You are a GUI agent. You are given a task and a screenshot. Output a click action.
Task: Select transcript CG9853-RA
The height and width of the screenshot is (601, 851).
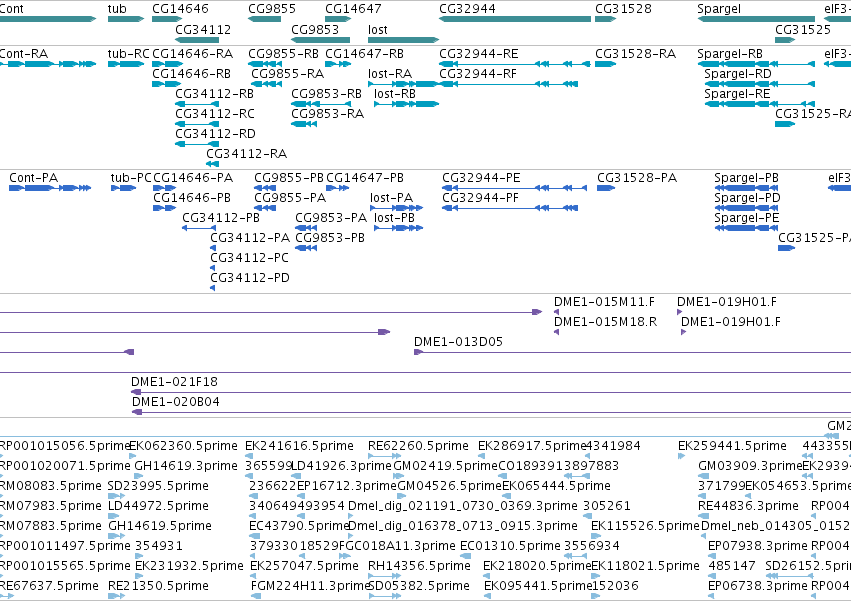point(304,124)
